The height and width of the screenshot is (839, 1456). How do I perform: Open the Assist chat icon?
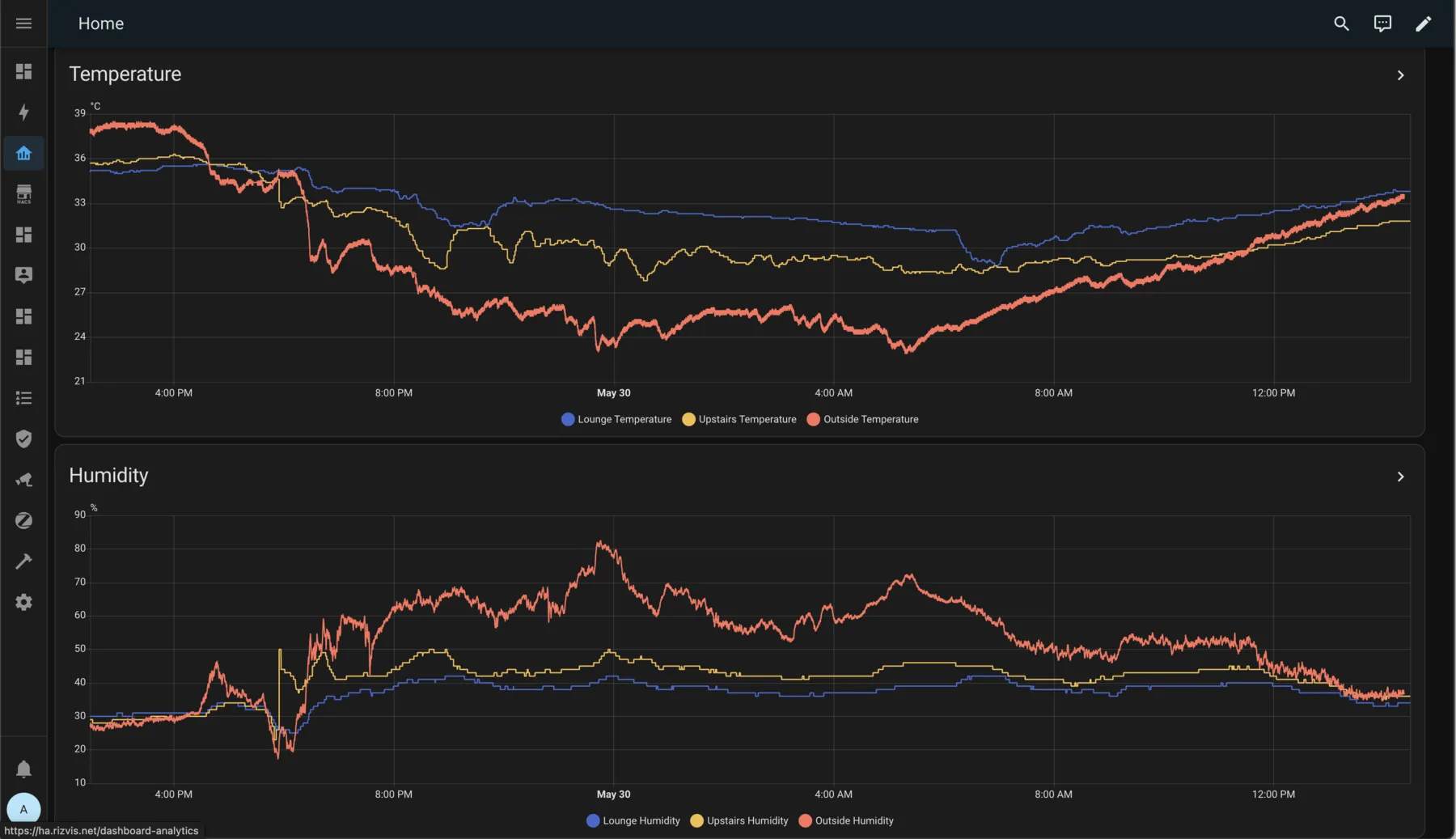pos(1382,23)
